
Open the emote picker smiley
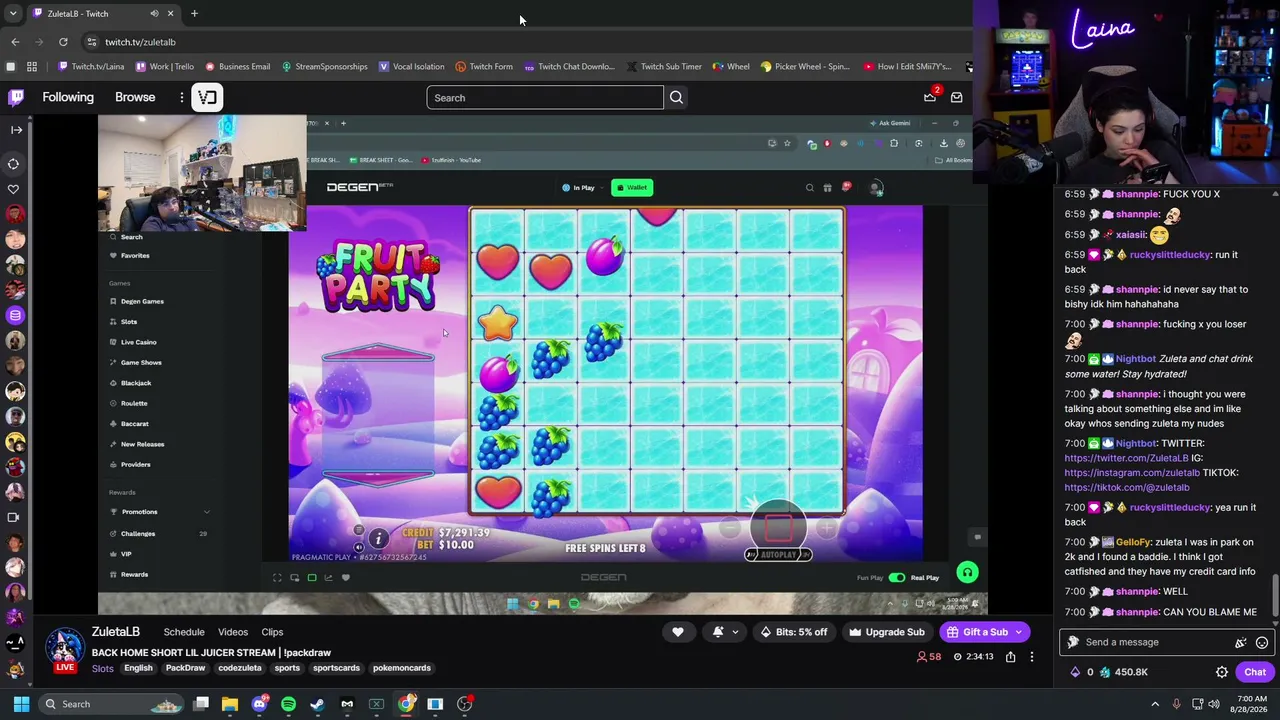click(1262, 642)
